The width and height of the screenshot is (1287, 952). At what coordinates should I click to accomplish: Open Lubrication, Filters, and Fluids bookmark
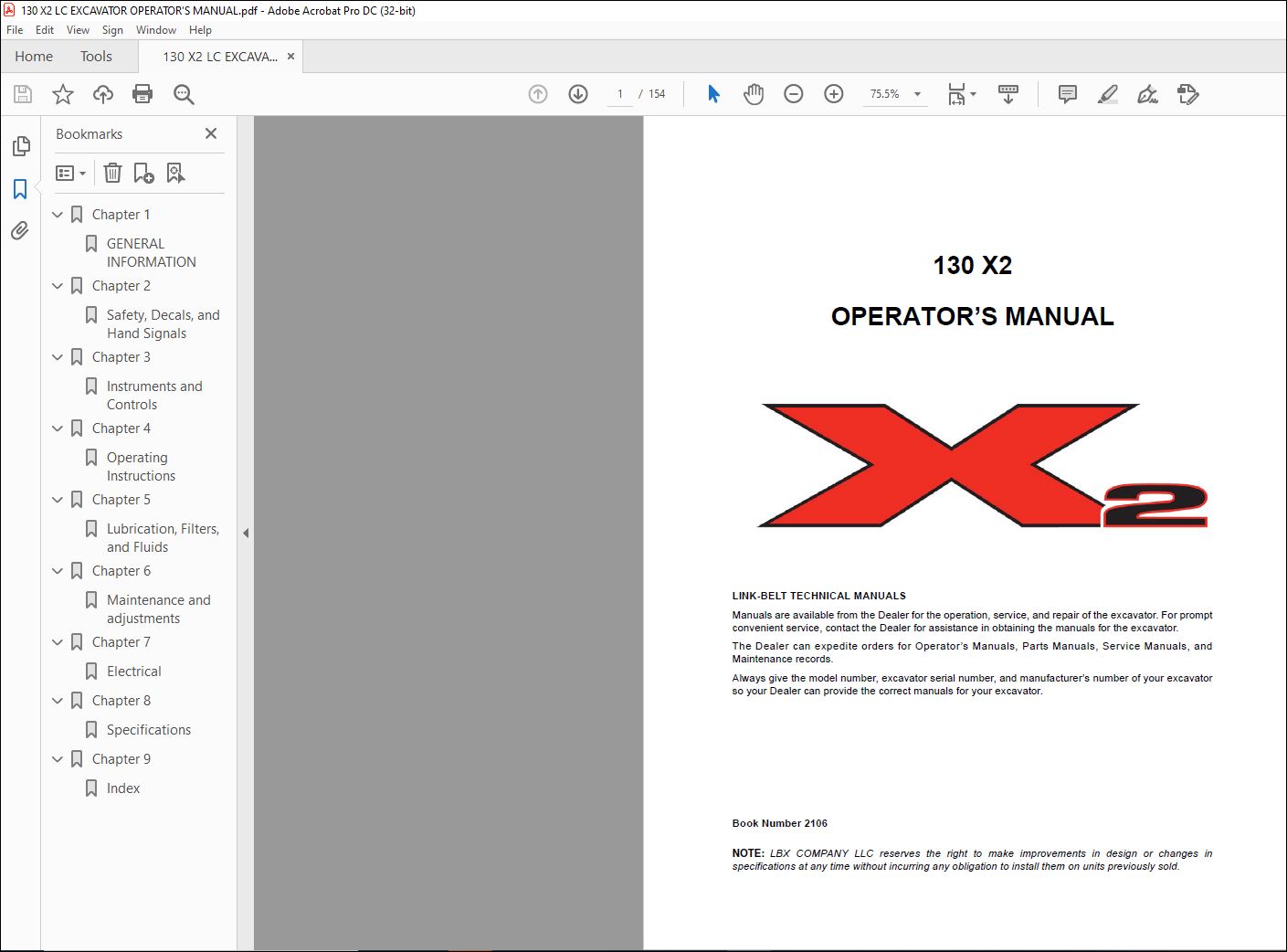tap(163, 538)
